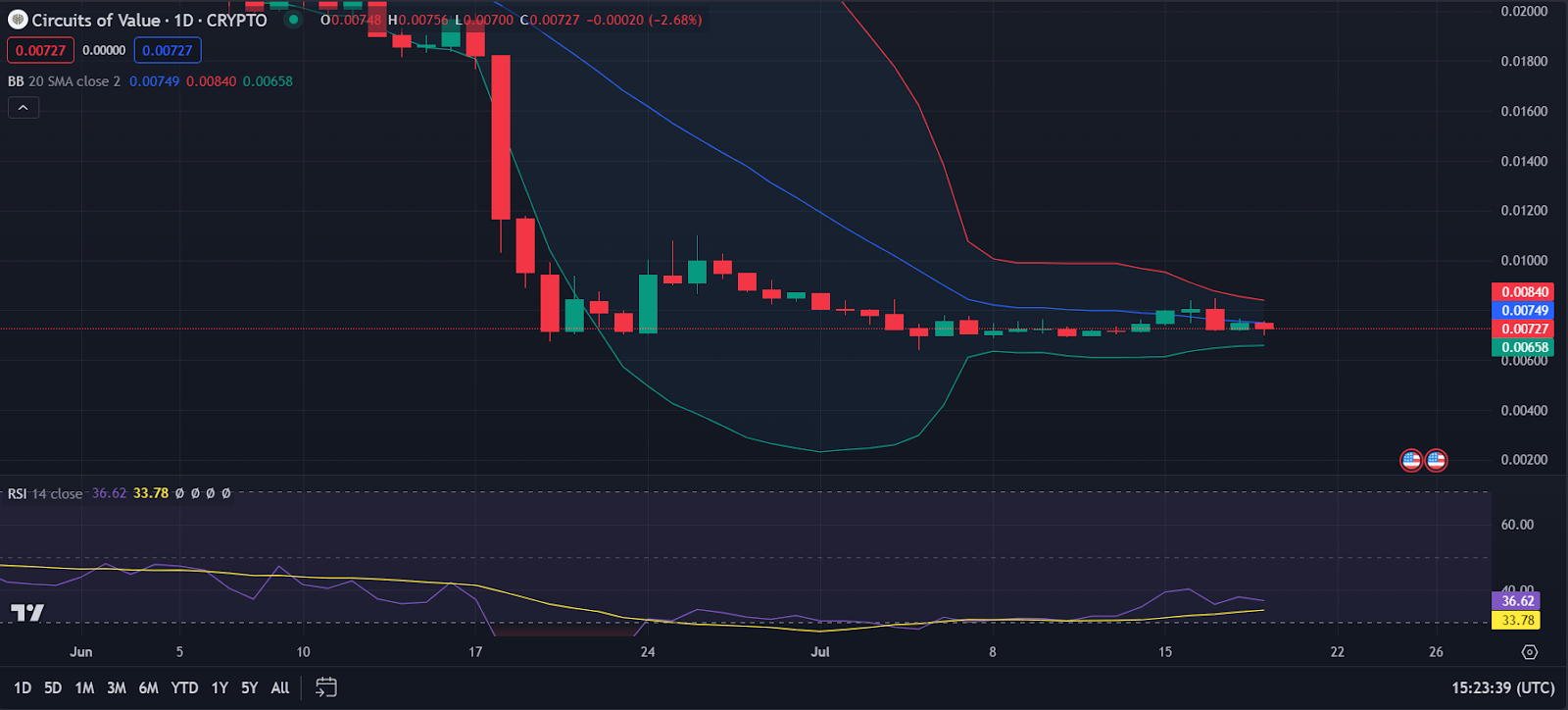Select the YTD time range
Screen dimensions: 1568x710
[x=184, y=688]
